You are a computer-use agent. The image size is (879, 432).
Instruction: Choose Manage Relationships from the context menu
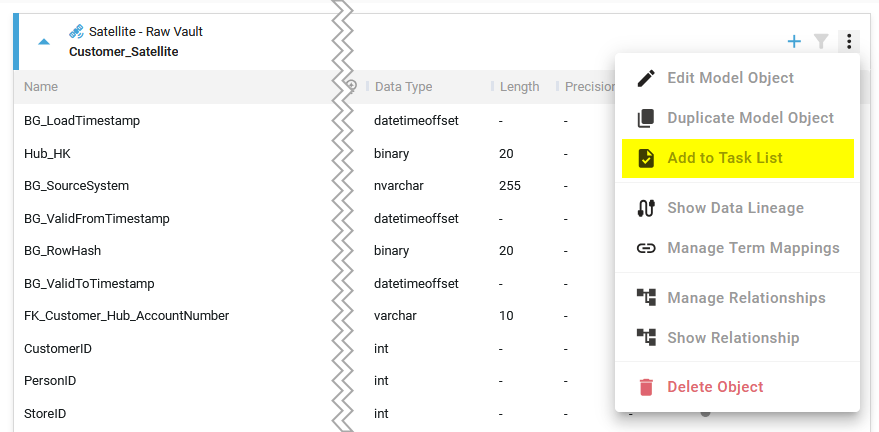tap(746, 298)
